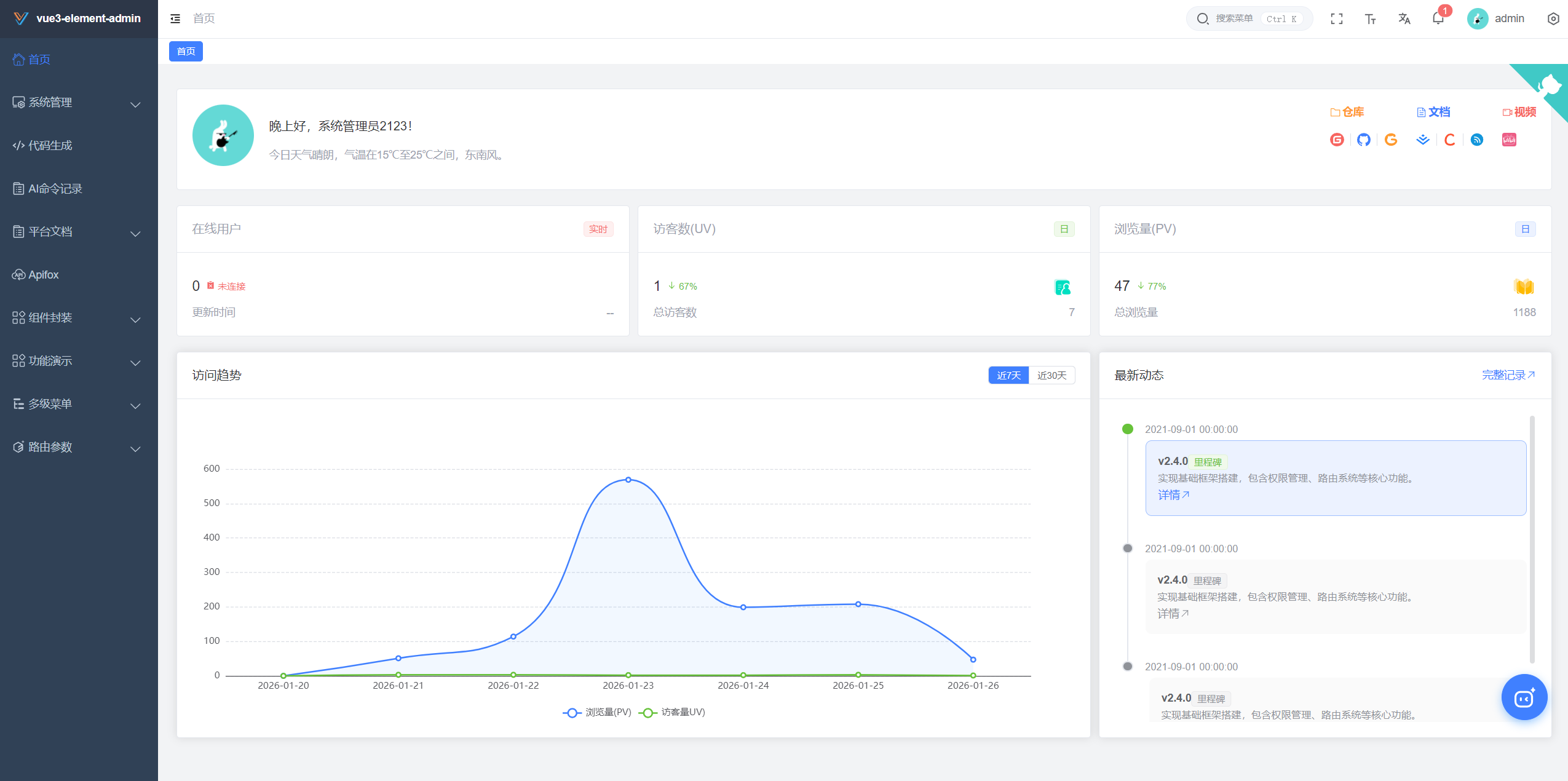Collapse the sidebar with hamburger icon

[x=175, y=18]
